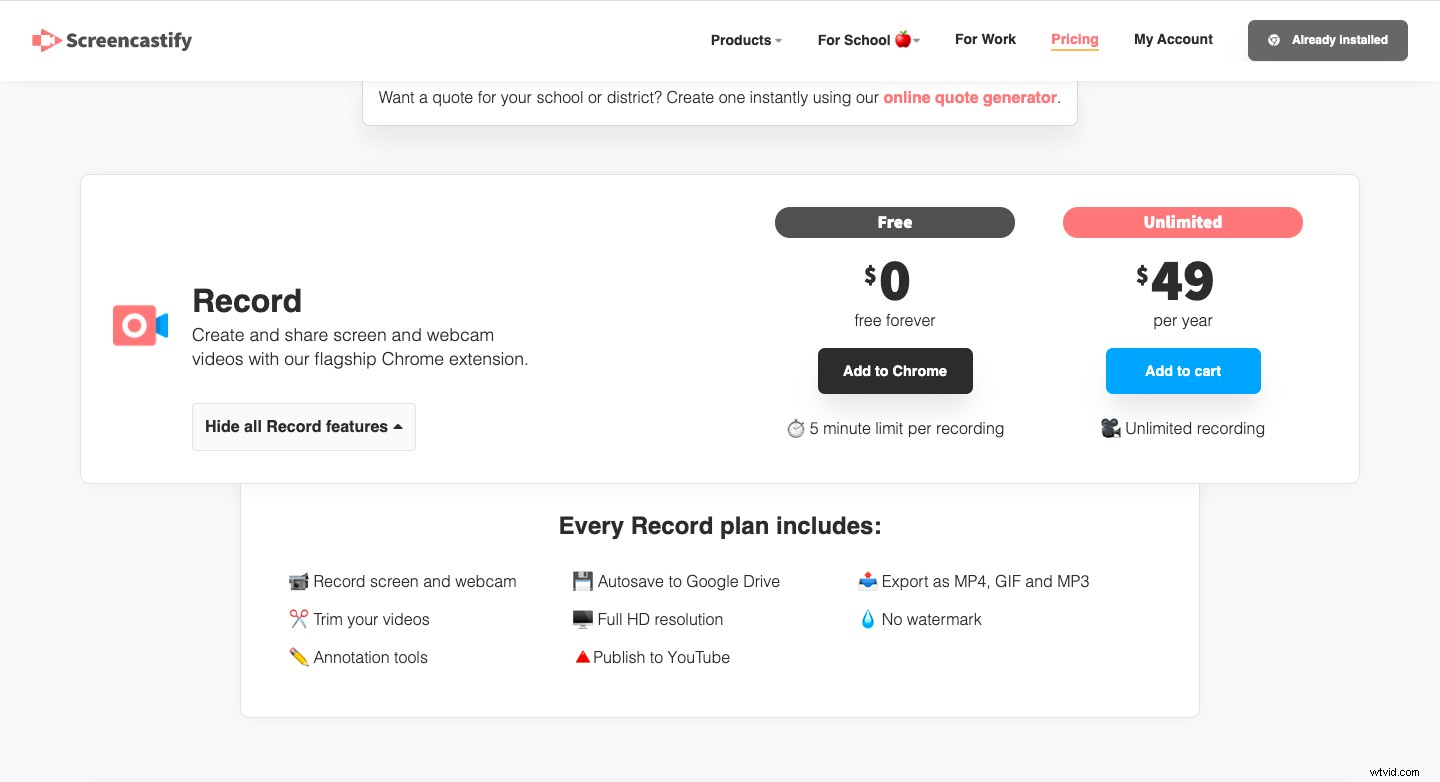Viewport: 1440px width, 782px height.
Task: Open the Products dropdown
Action: coord(744,40)
